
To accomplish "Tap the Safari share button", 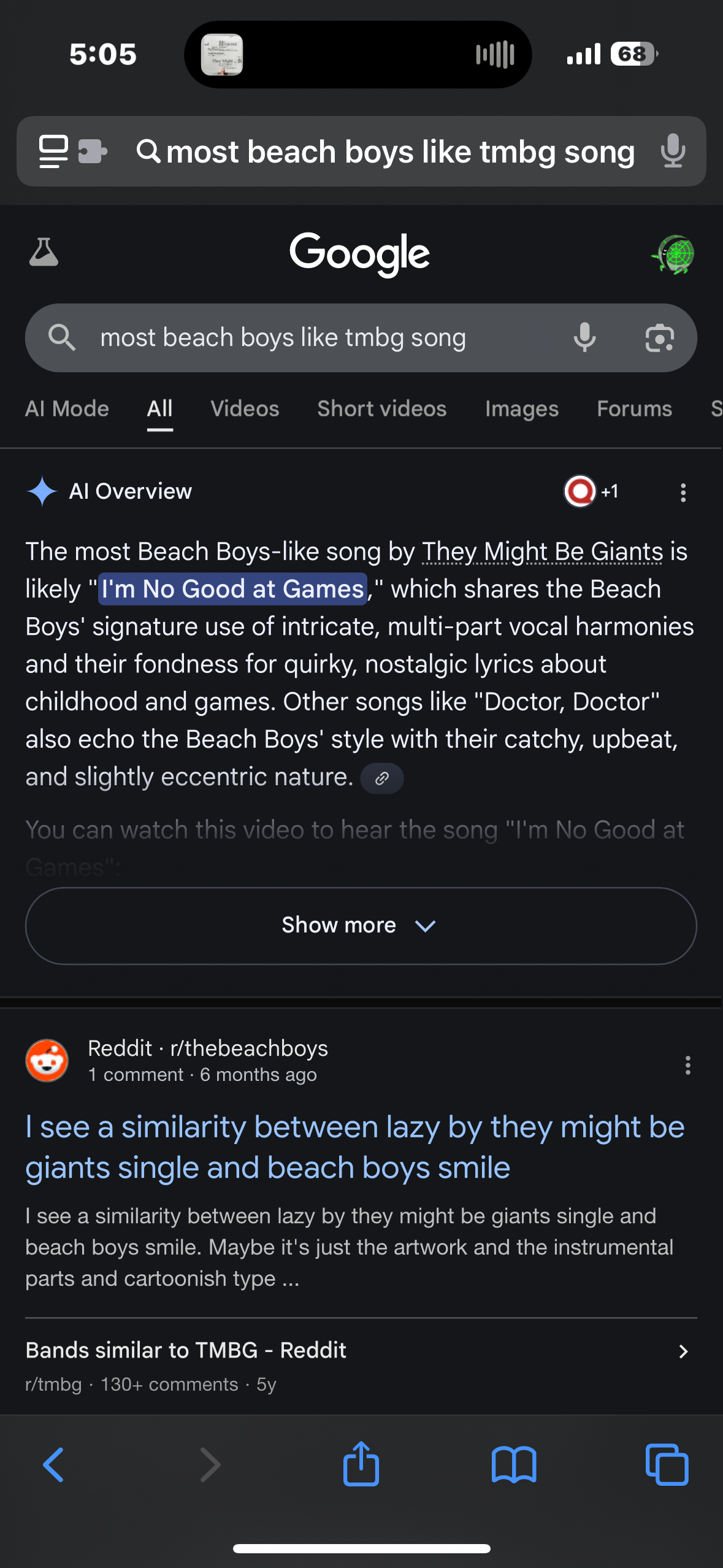I will click(361, 1464).
